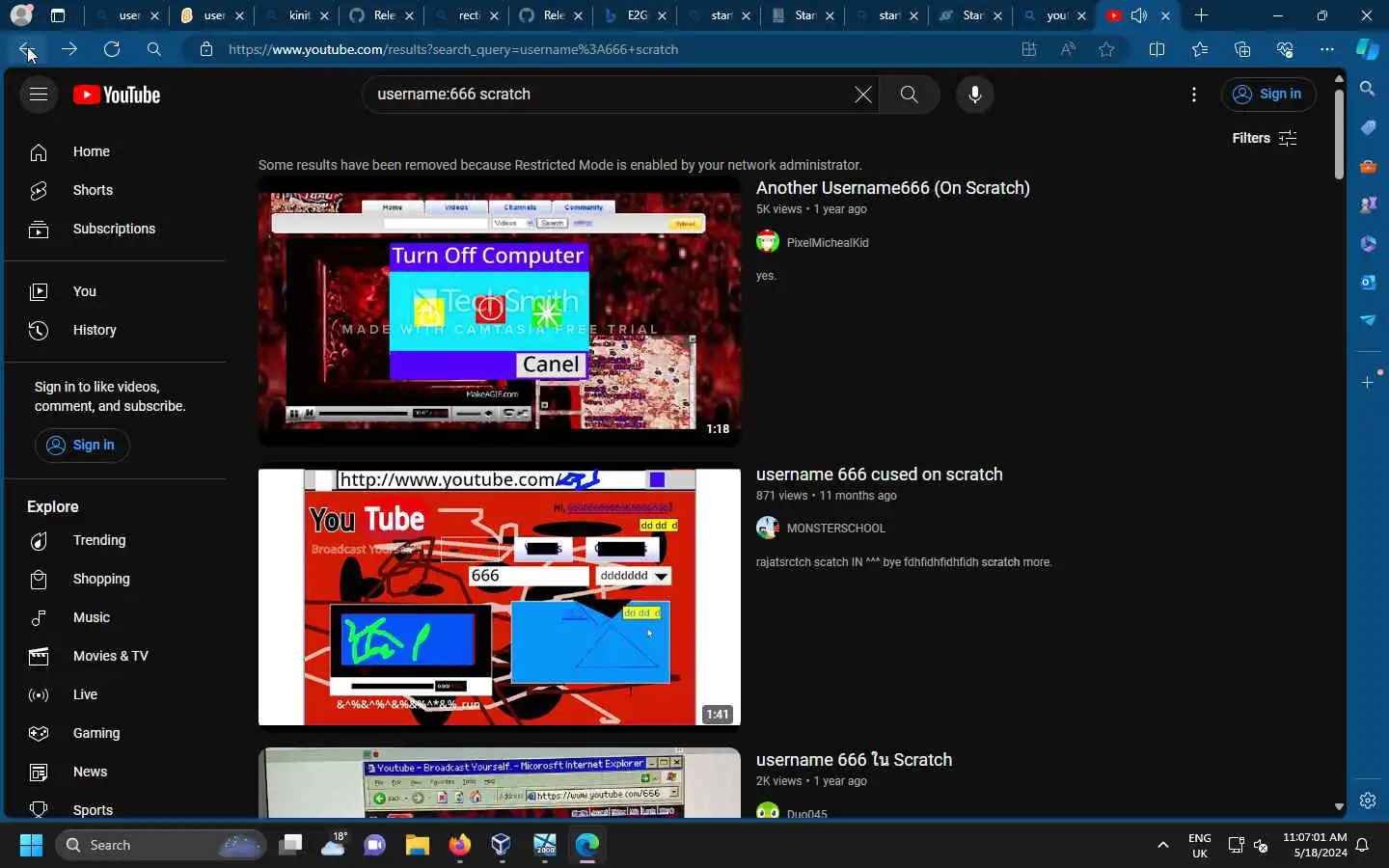Open Edge sidebar settings gear
The height and width of the screenshot is (868, 1389).
point(1368,800)
